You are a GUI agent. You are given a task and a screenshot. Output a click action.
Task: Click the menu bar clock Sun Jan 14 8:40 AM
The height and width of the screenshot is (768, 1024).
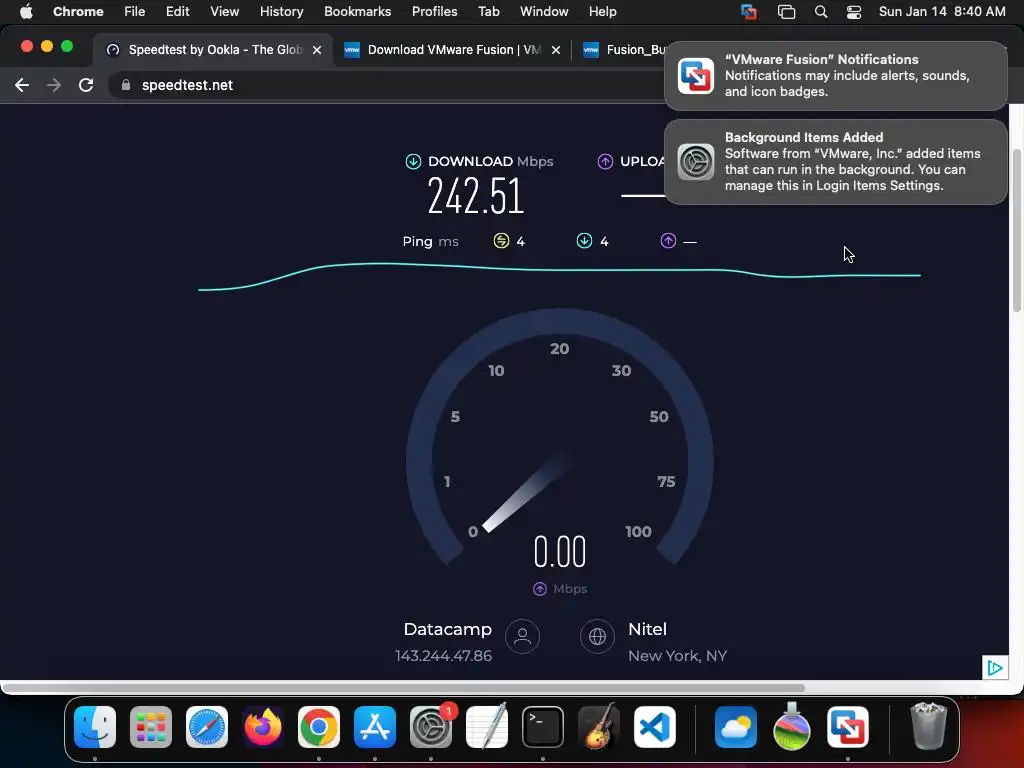942,12
